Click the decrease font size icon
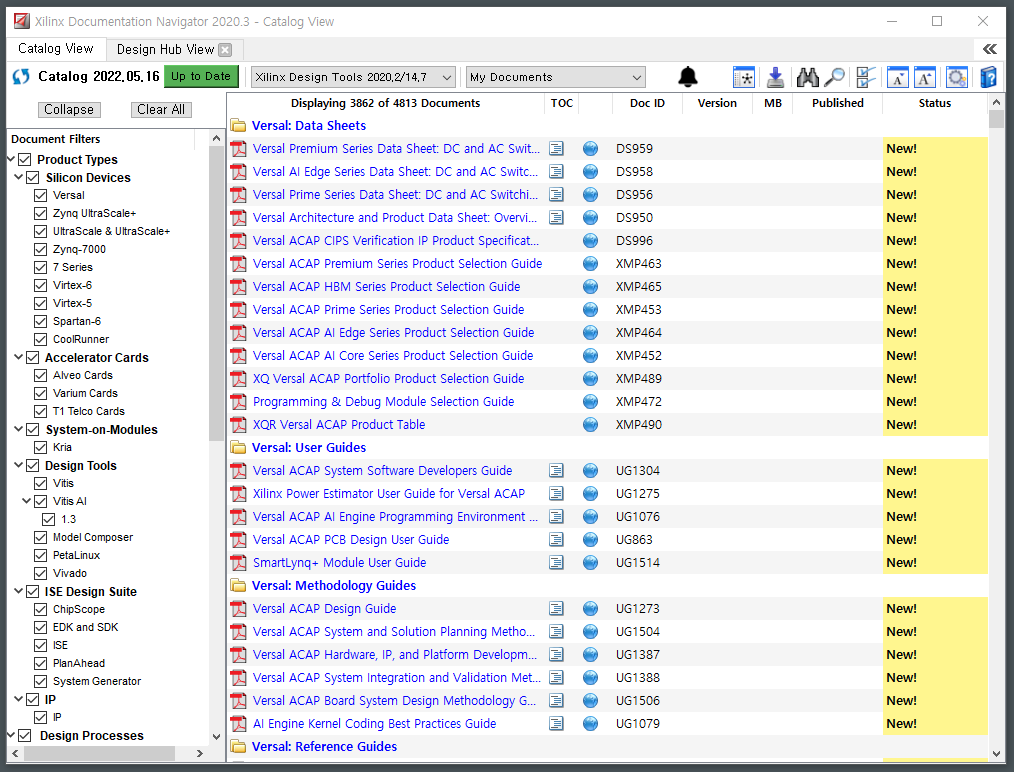1014x772 pixels. [898, 78]
